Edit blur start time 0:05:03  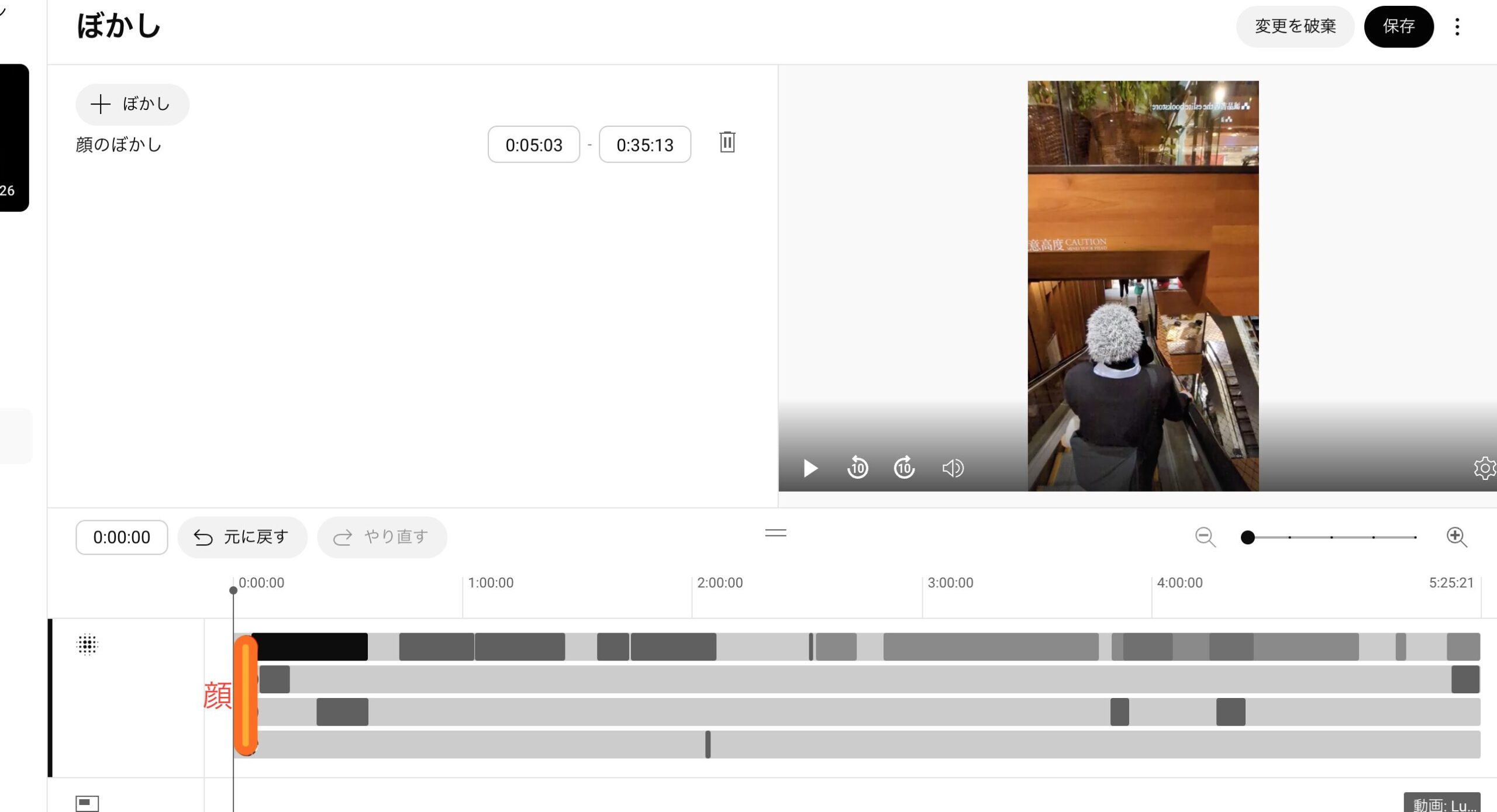[x=533, y=145]
